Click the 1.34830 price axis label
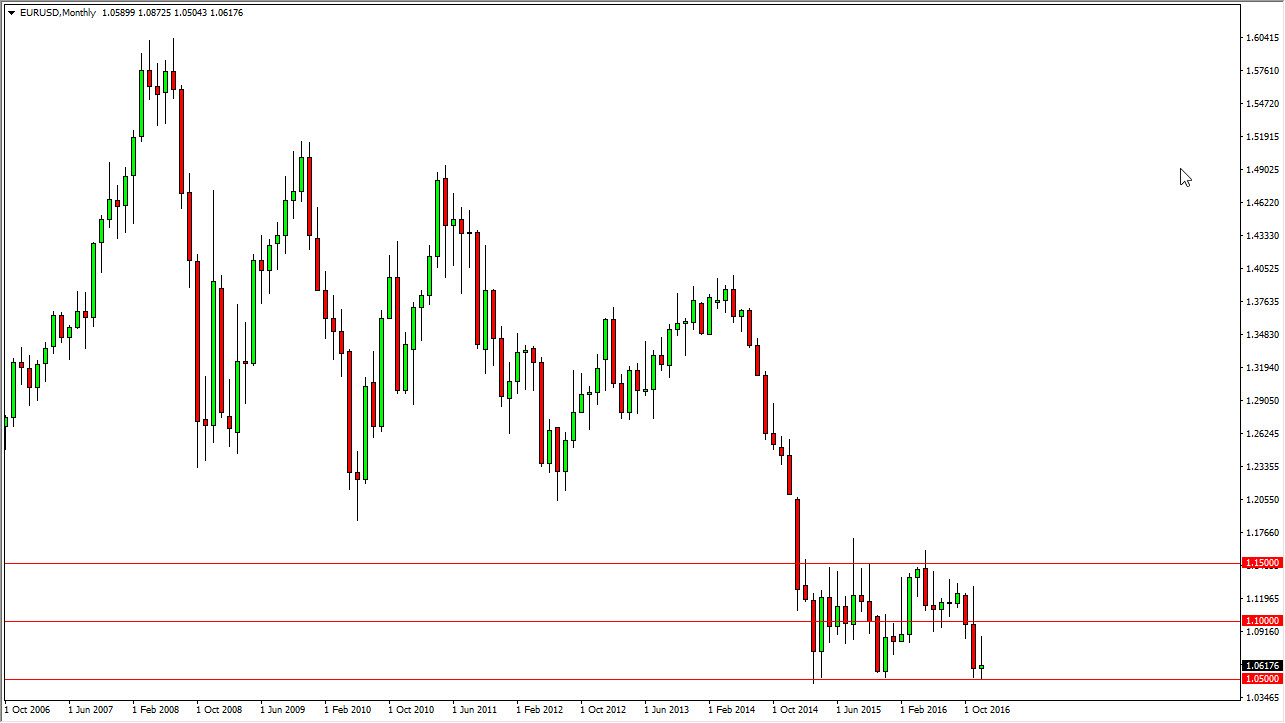 (1262, 335)
